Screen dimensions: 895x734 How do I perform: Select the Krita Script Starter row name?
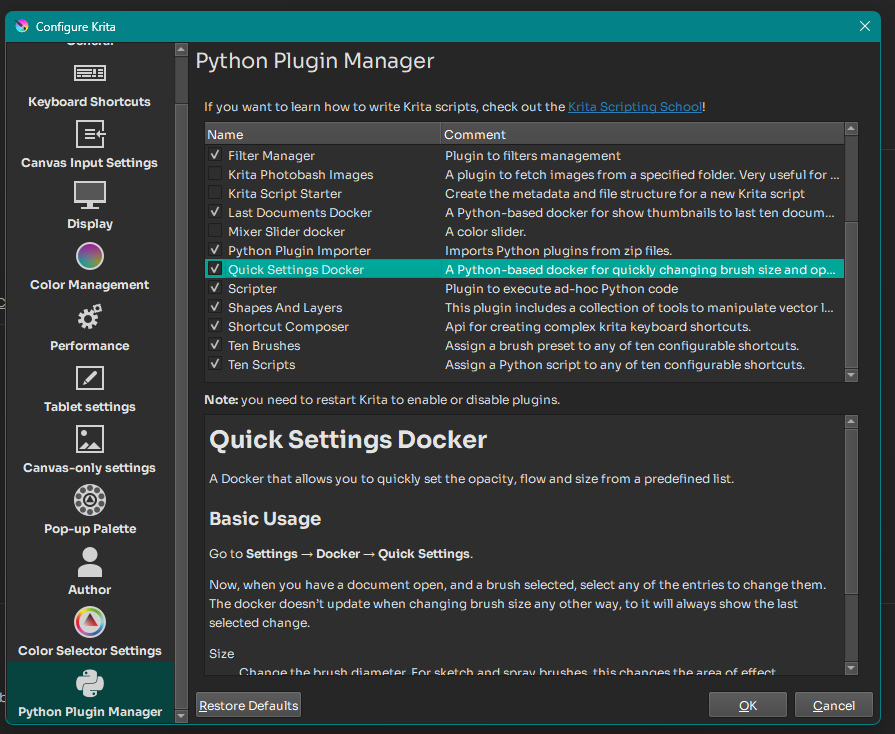pos(285,193)
